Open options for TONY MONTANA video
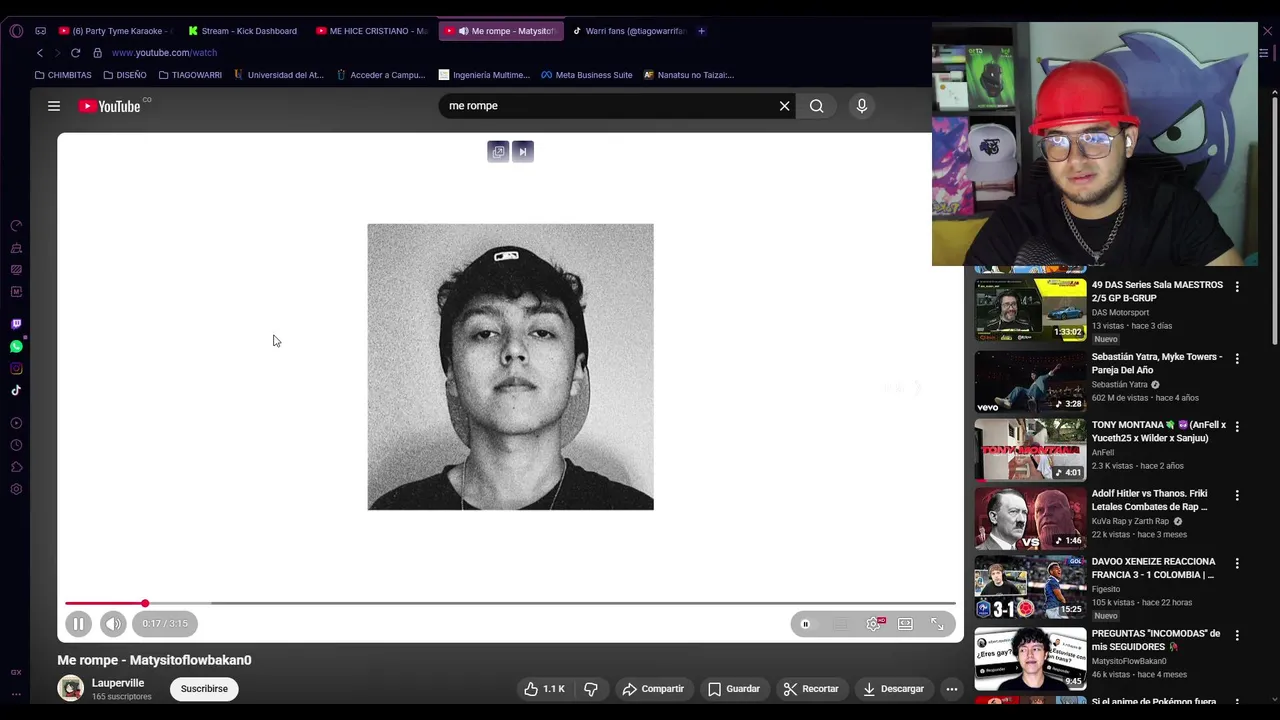Viewport: 1280px width, 720px height. 1237,427
